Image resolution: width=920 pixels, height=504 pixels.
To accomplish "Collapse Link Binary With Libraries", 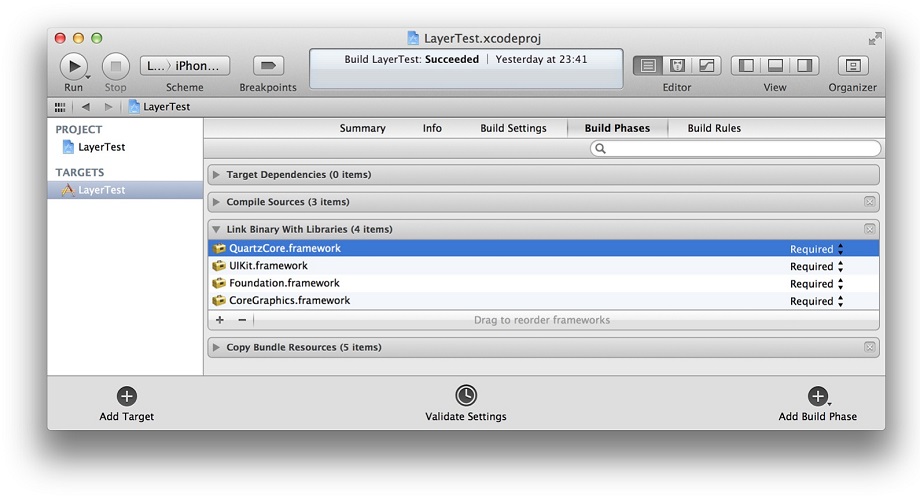I will (x=216, y=229).
